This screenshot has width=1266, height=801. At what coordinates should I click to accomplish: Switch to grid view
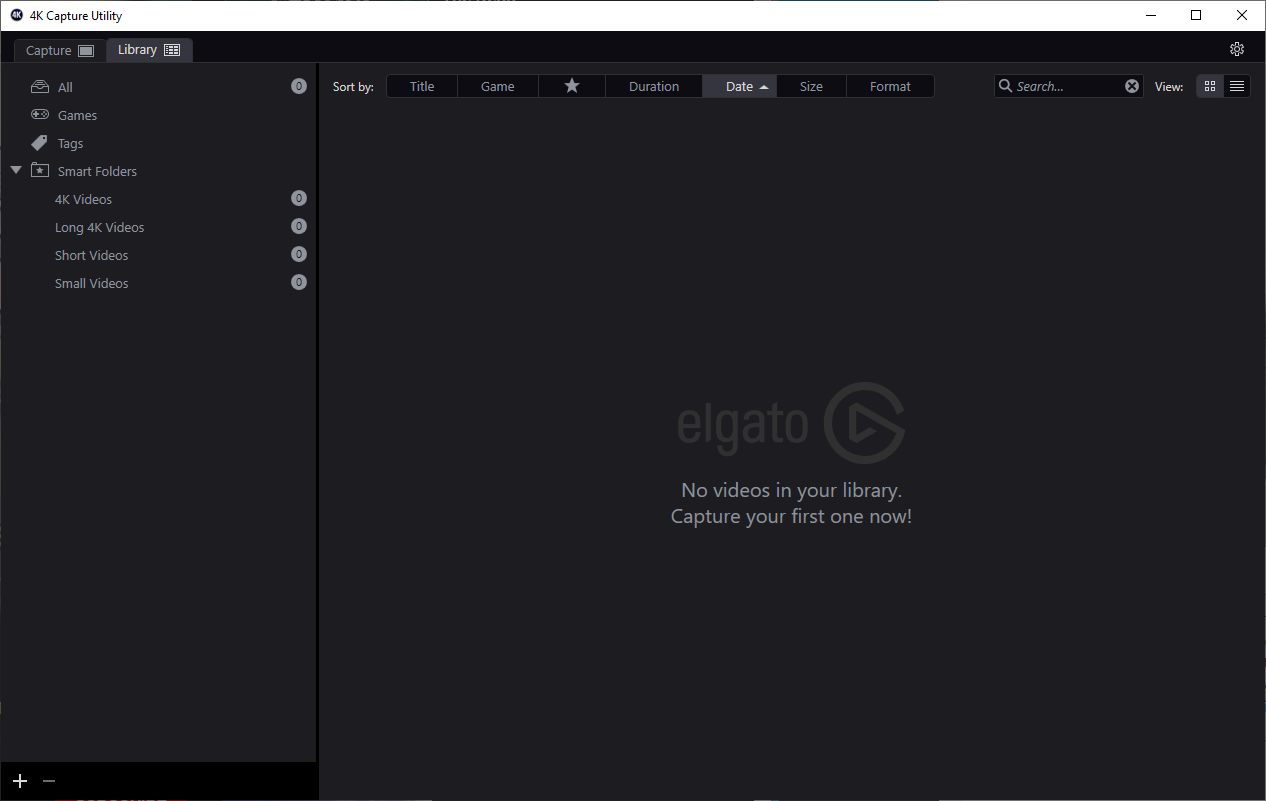point(1210,86)
